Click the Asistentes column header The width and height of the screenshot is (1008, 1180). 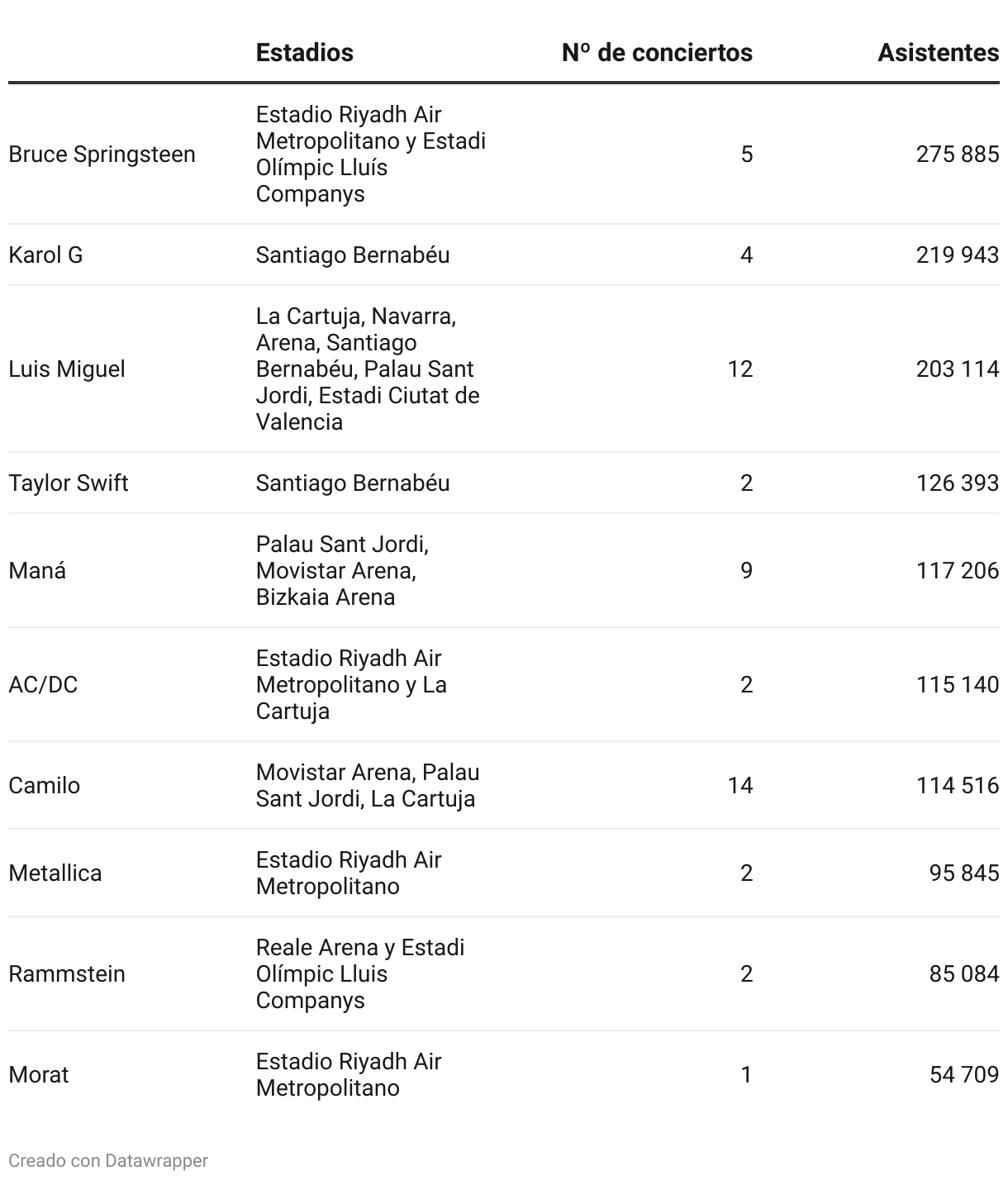pos(938,53)
